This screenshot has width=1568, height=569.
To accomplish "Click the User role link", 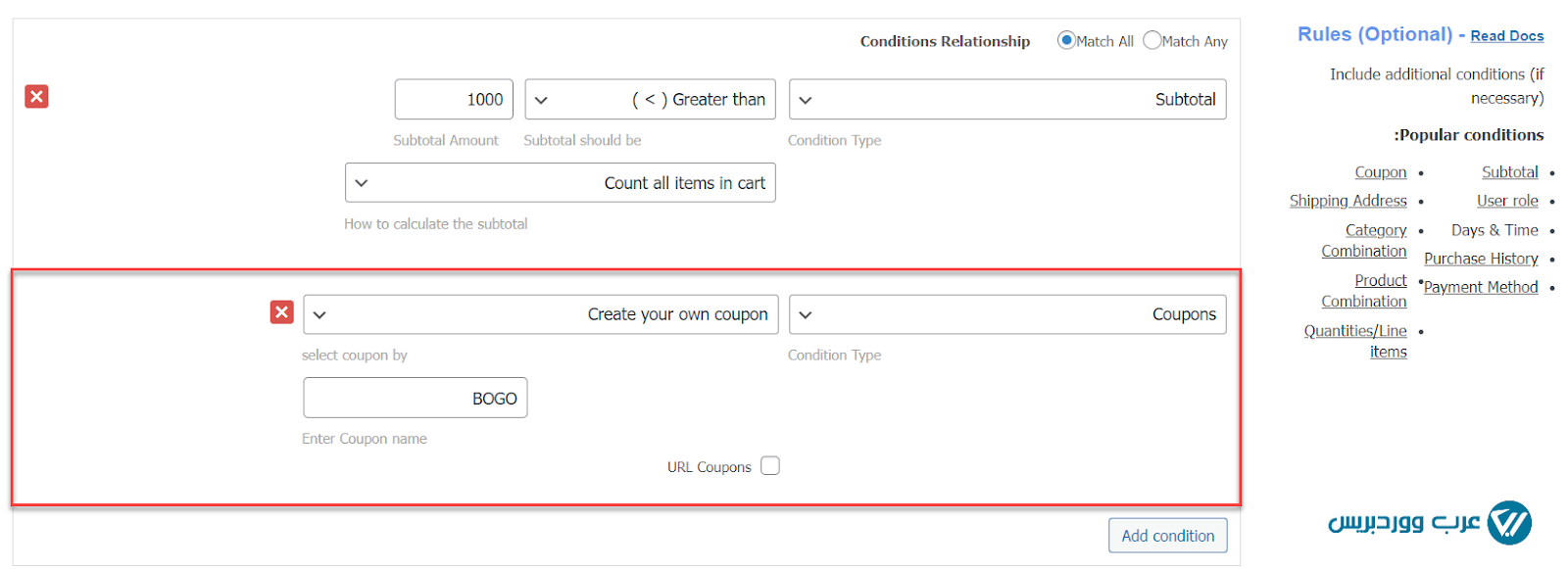I will pyautogui.click(x=1506, y=201).
